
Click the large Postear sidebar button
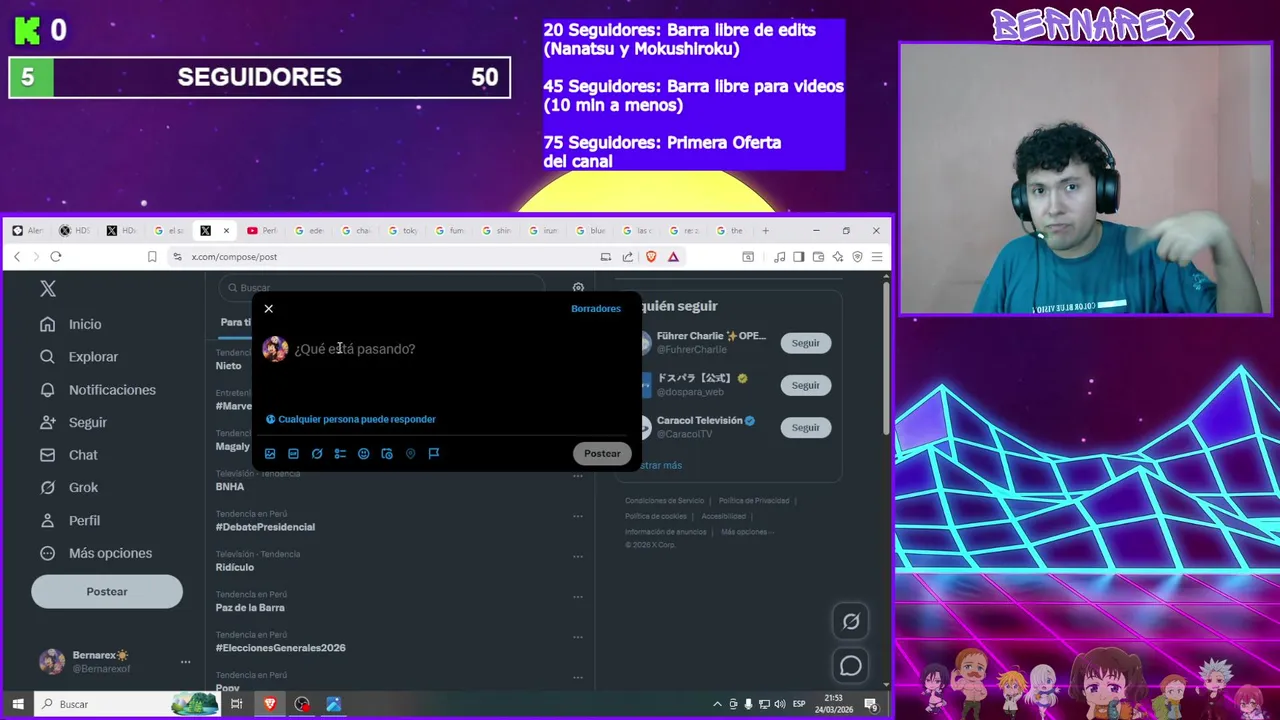[x=107, y=592]
